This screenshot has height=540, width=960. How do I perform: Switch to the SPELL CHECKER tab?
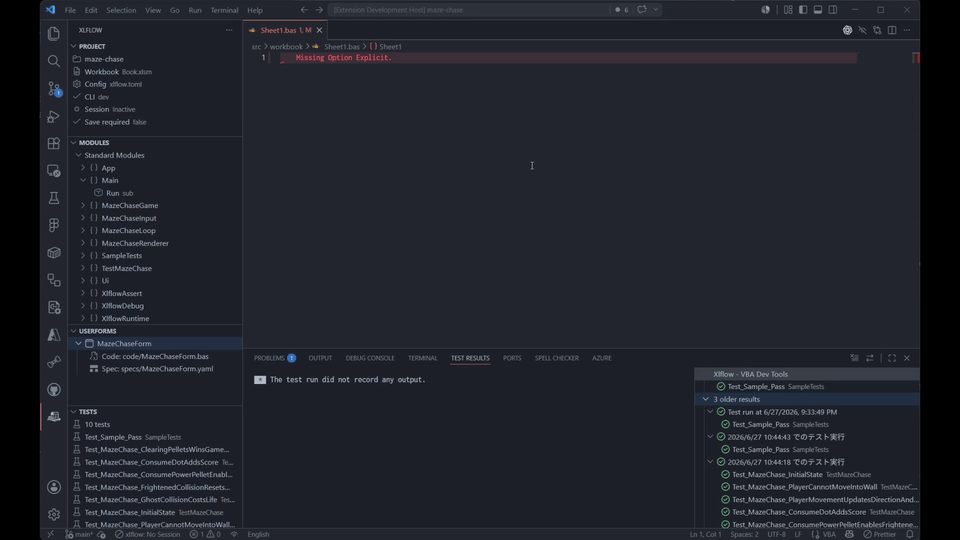point(557,358)
